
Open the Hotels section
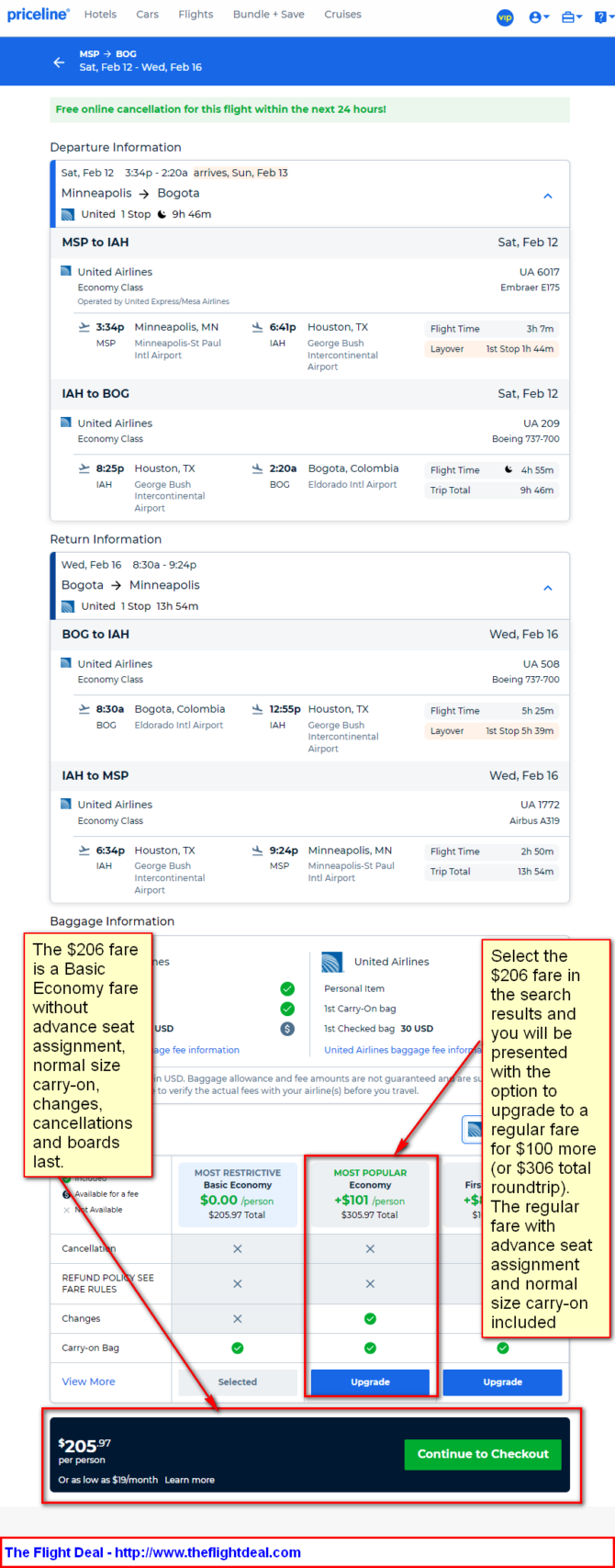(100, 15)
